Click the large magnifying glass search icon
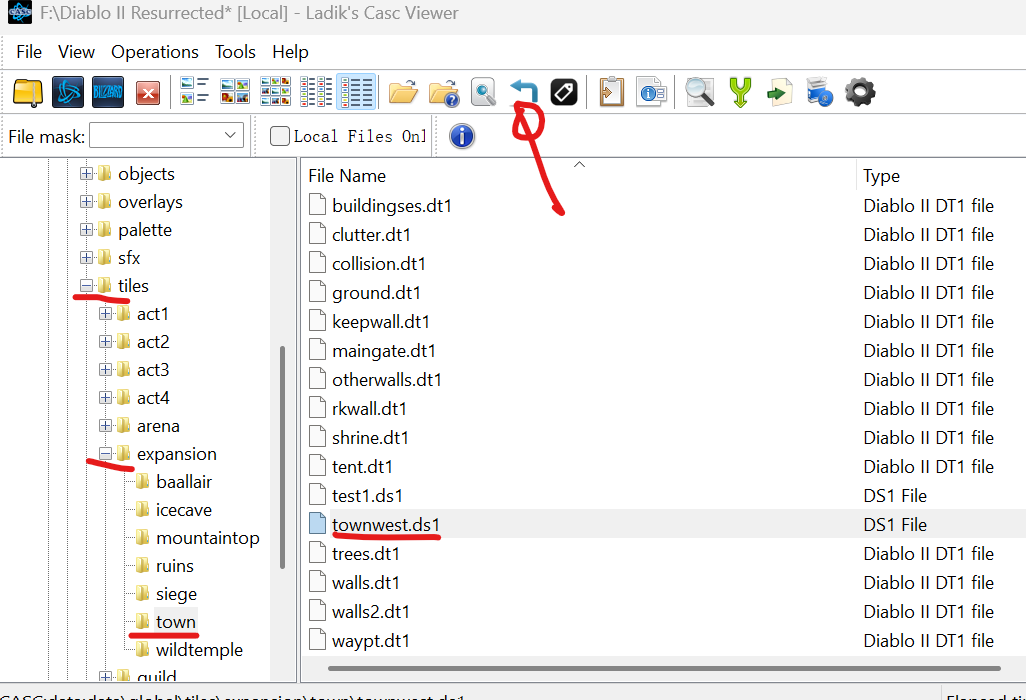Viewport: 1026px width, 700px height. pyautogui.click(x=699, y=92)
